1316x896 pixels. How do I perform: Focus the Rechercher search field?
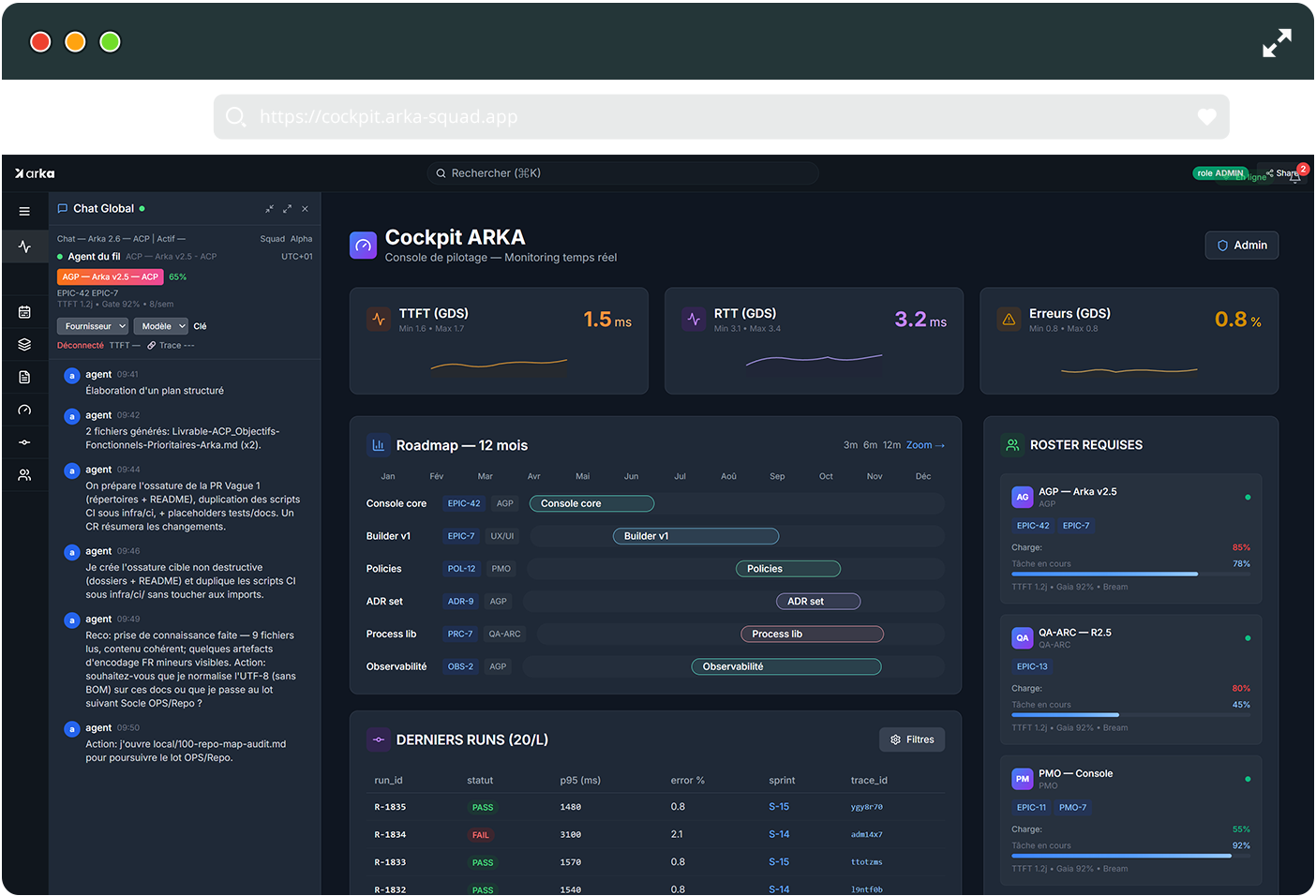622,173
